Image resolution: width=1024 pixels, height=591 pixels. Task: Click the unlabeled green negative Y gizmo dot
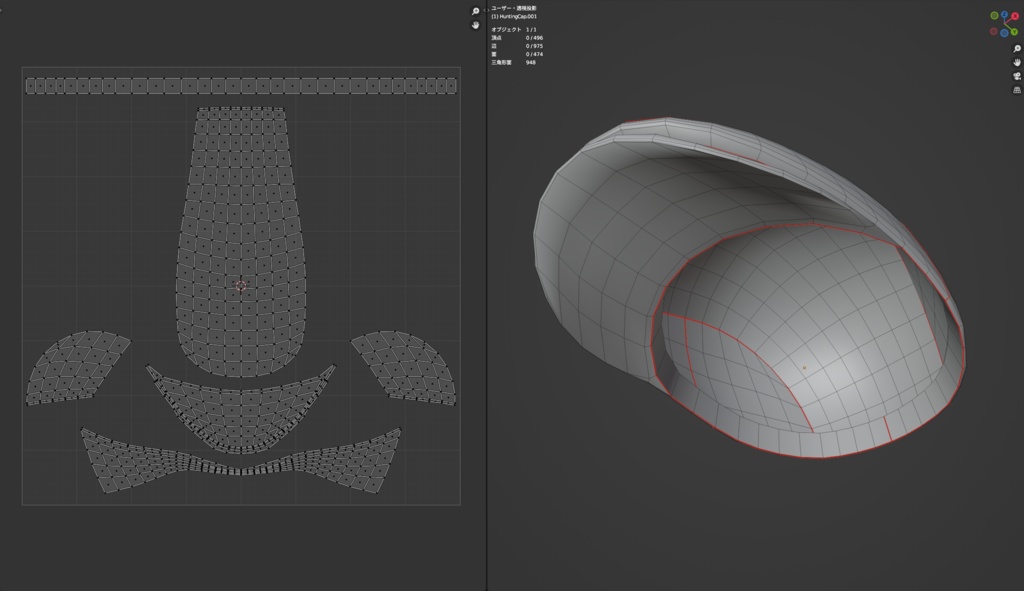click(x=995, y=16)
